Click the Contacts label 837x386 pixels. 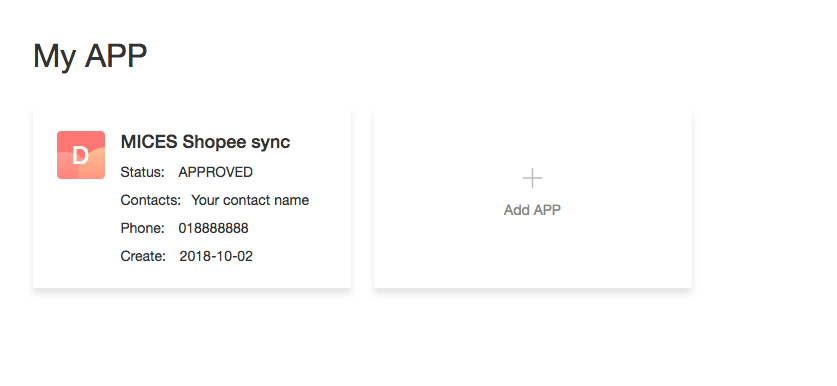(151, 200)
